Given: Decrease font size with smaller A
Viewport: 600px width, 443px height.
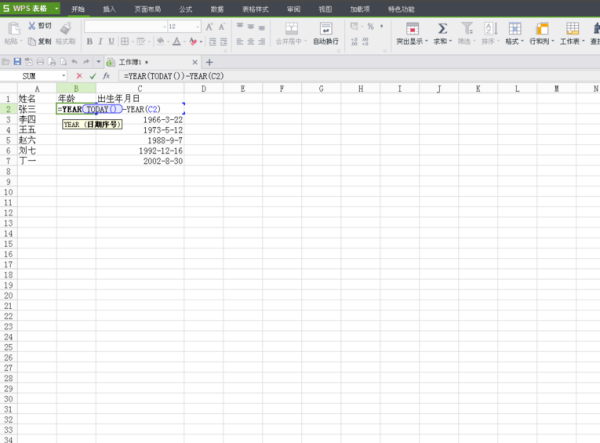Looking at the screenshot, I should (x=222, y=27).
